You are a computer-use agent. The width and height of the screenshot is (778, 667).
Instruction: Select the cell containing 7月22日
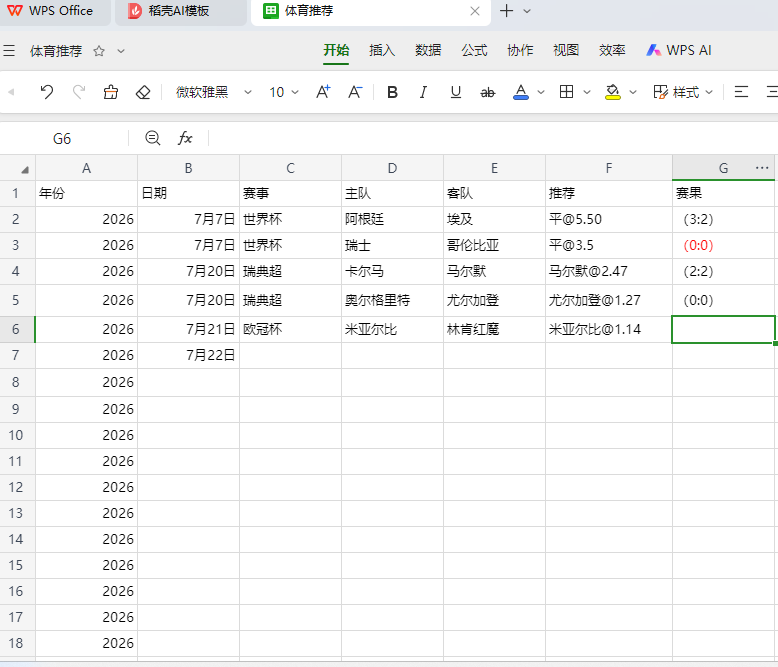[189, 355]
